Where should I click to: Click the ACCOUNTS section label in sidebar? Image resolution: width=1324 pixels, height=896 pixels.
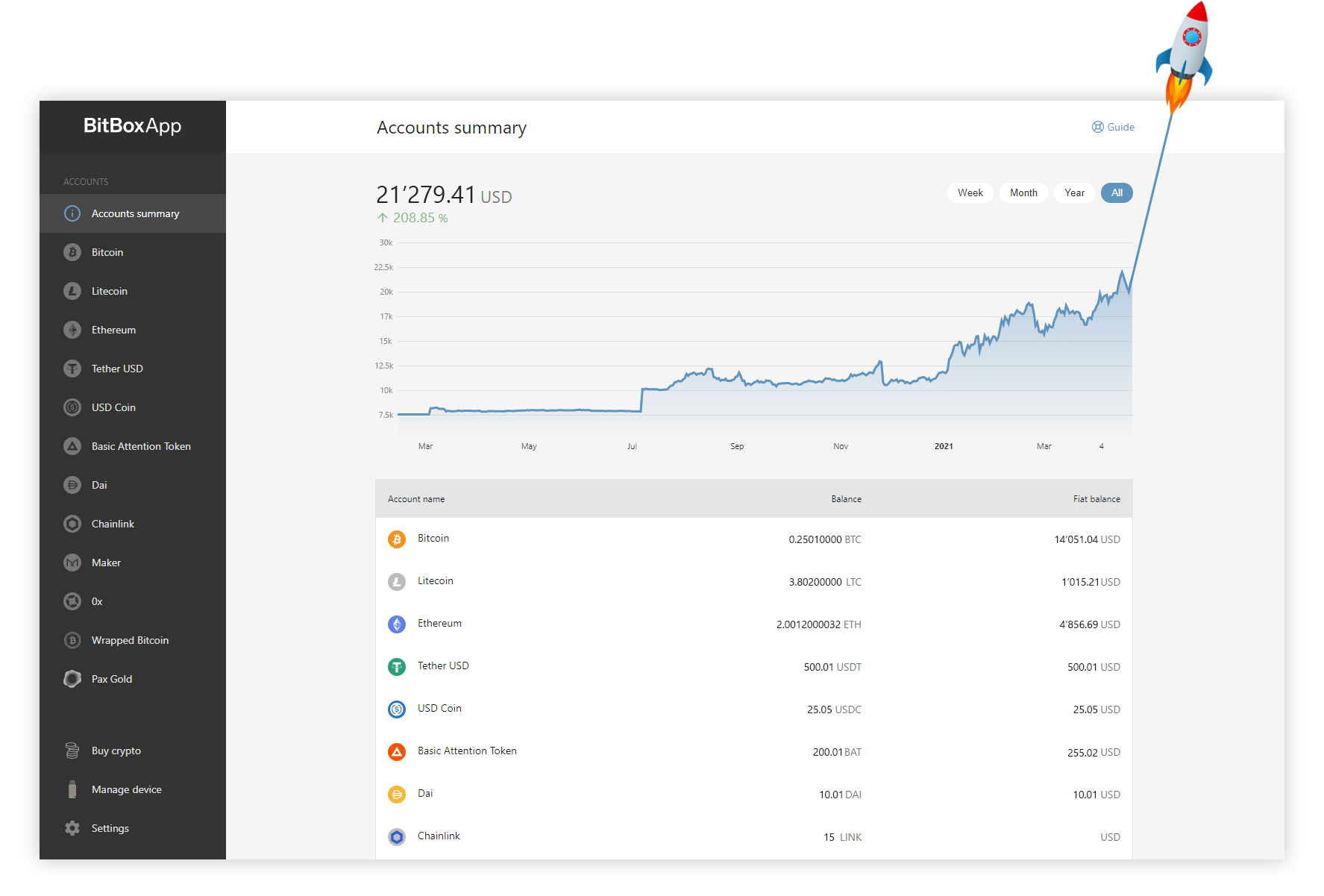click(86, 182)
